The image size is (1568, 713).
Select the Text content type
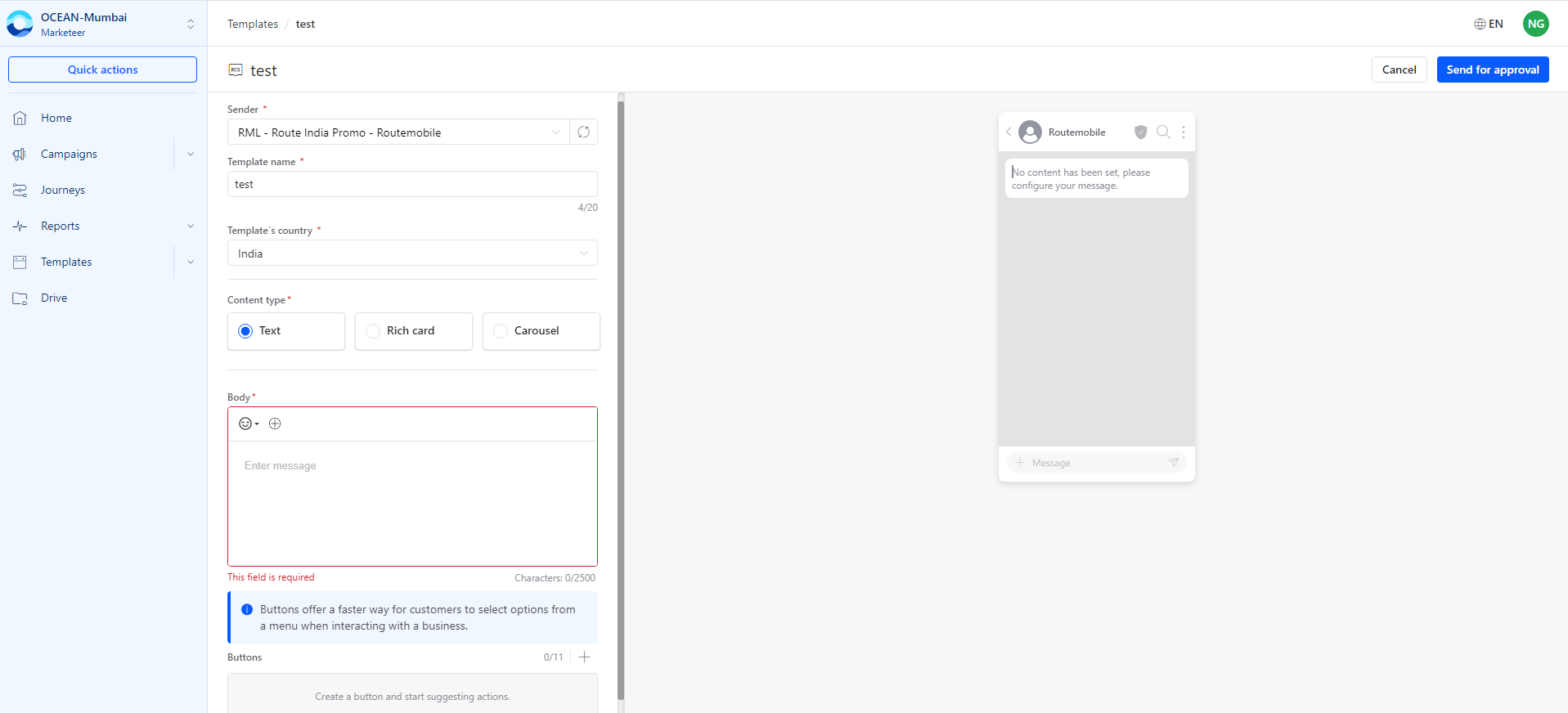[x=285, y=331]
